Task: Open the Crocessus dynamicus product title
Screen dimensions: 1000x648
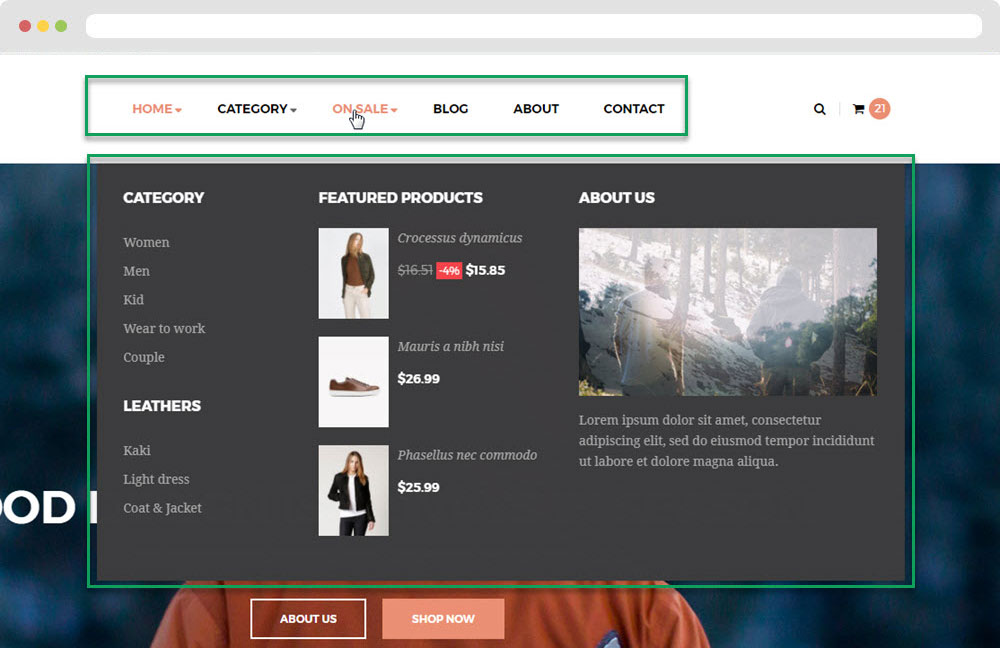Action: 460,238
